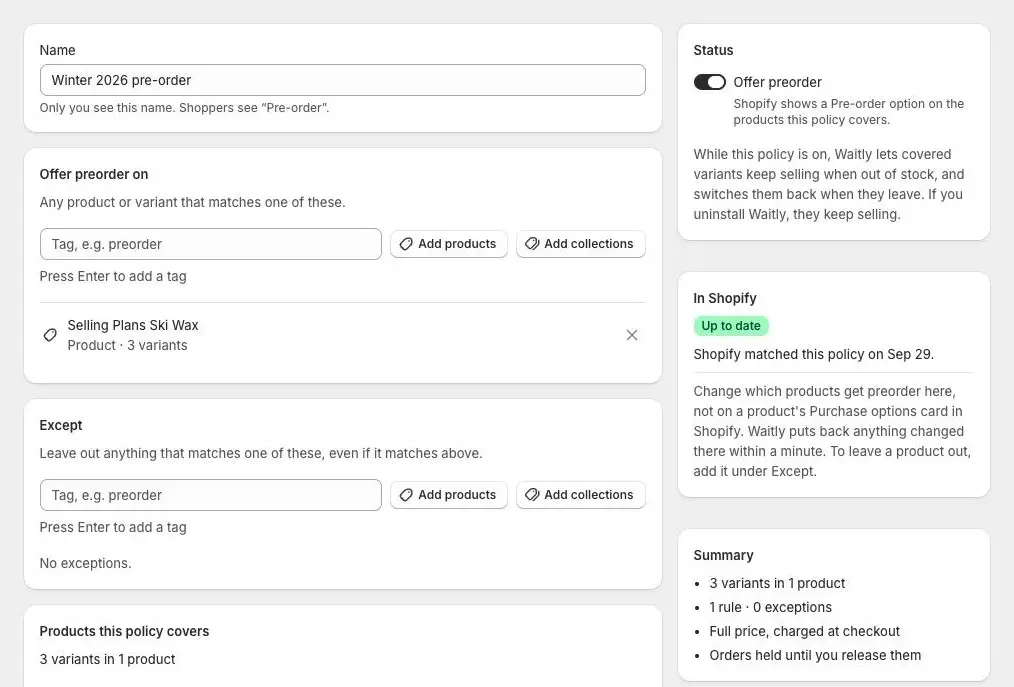The width and height of the screenshot is (1014, 687).
Task: Click the tag icon beside Selling Plans Ski Wax
Action: (x=50, y=335)
